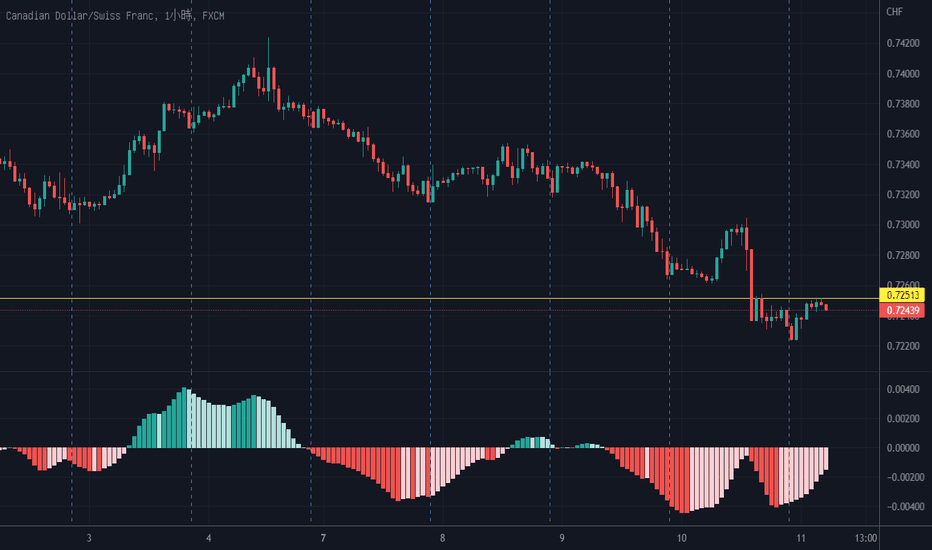932x550 pixels.
Task: Click the Canadian Dollar/Swiss Franc chart title
Action: pyautogui.click(x=115, y=16)
